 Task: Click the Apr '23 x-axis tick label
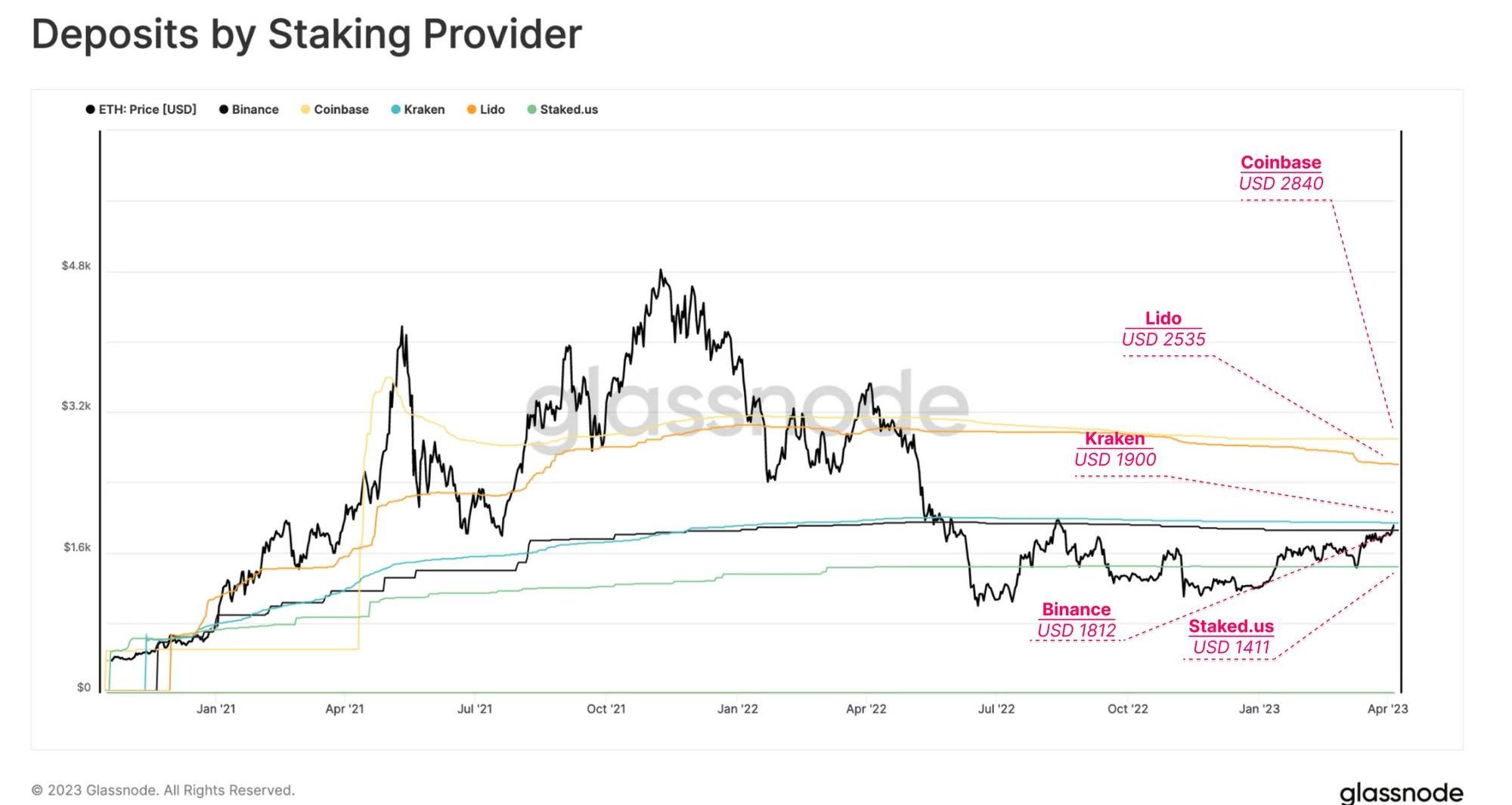click(x=1387, y=709)
